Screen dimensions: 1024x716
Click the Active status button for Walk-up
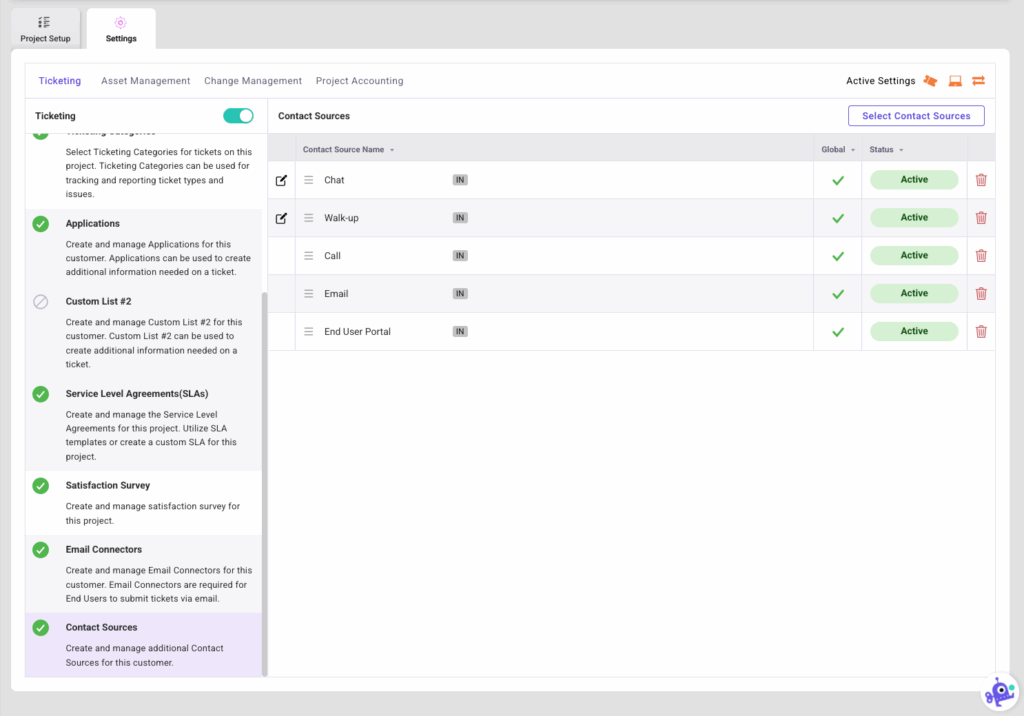pyautogui.click(x=913, y=217)
